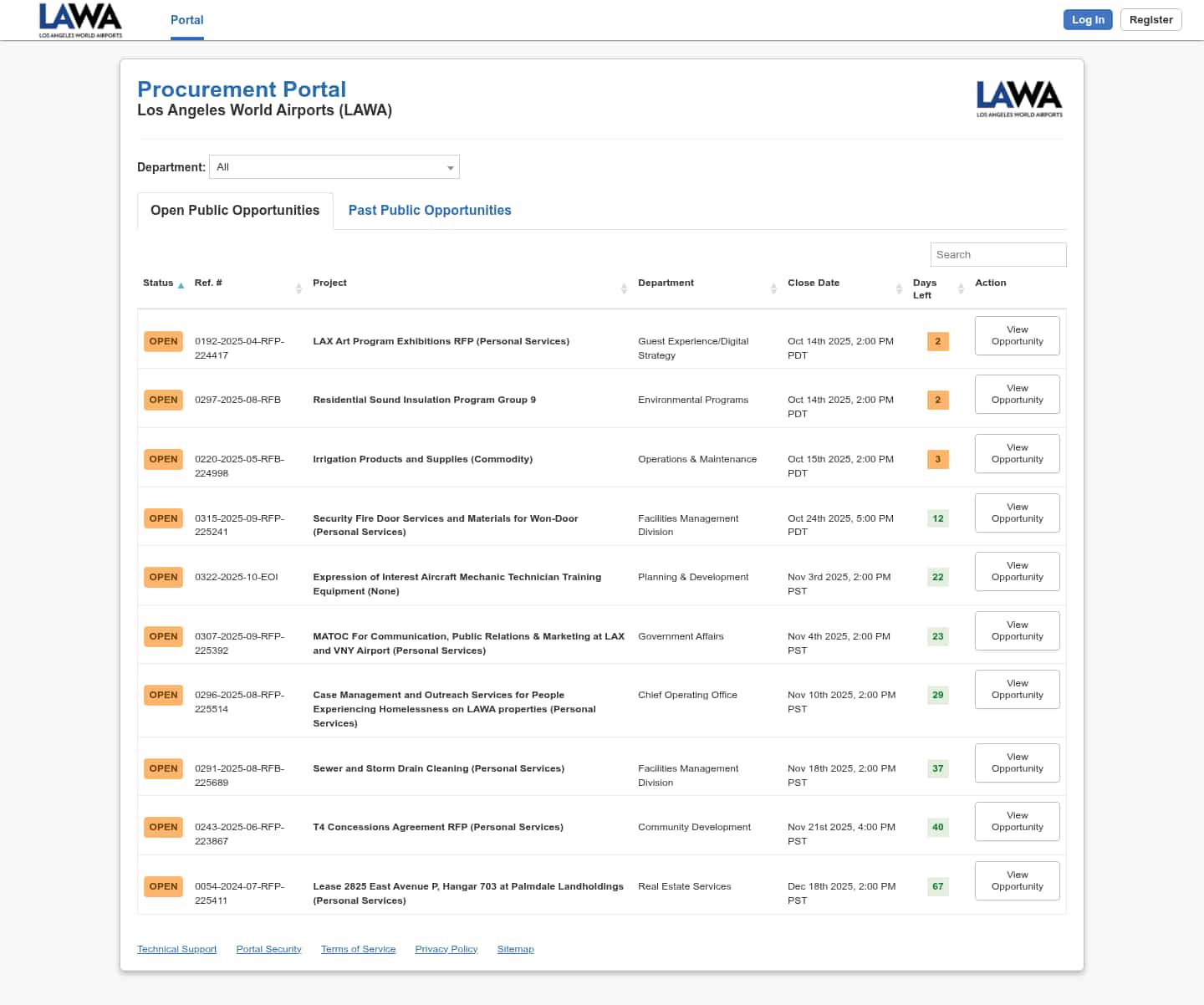Sort by Ref. # column arrows
Viewport: 1204px width, 1005px height.
(298, 288)
